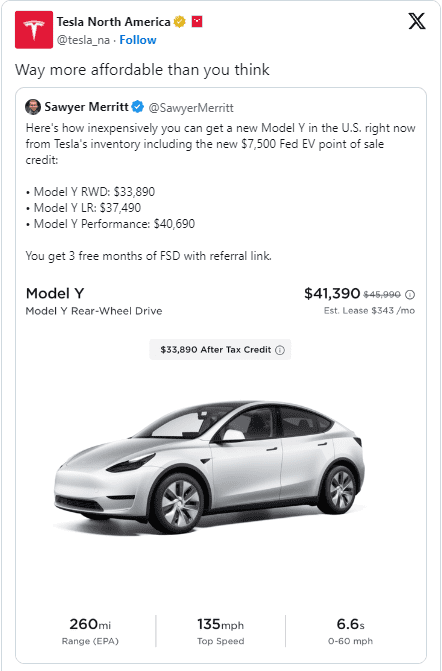
Task: Click the Tesla logo profile avatar
Action: click(34, 30)
